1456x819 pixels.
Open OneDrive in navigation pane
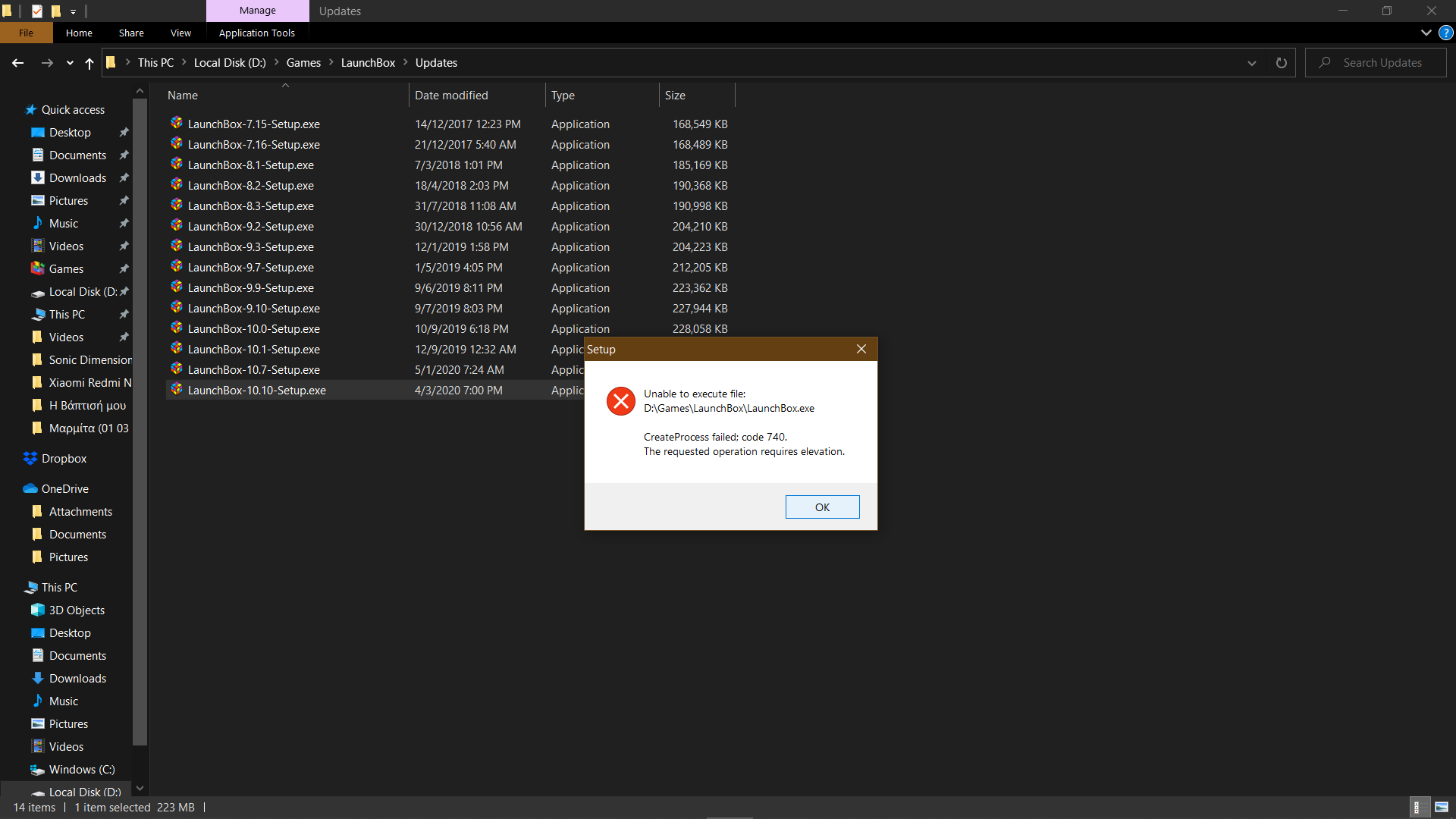[64, 489]
